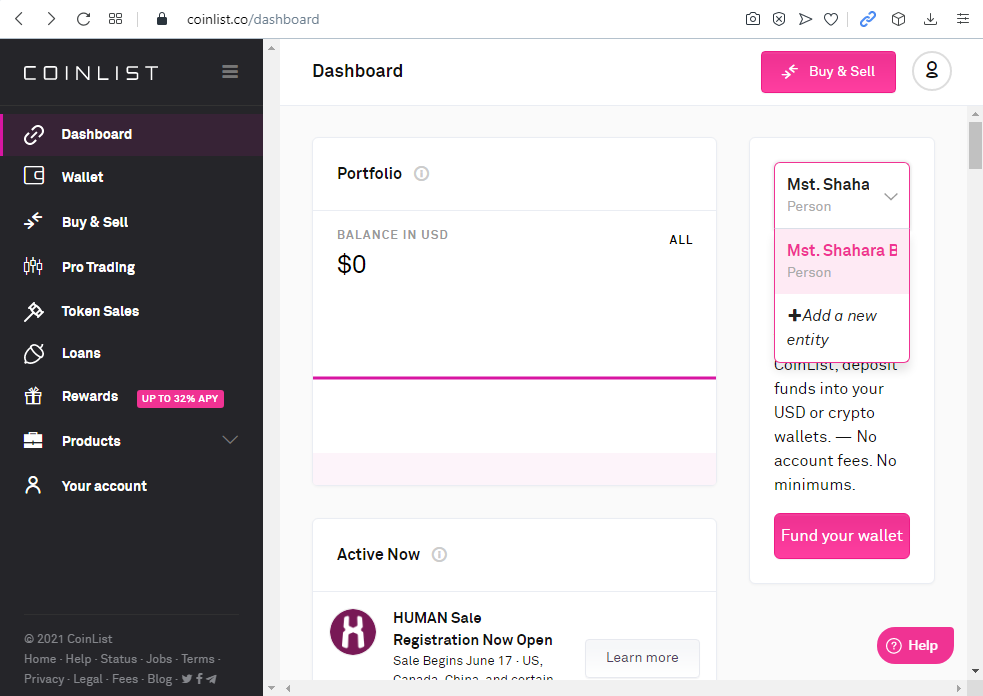983x696 pixels.
Task: Go to Pro Trading in sidebar
Action: point(98,267)
